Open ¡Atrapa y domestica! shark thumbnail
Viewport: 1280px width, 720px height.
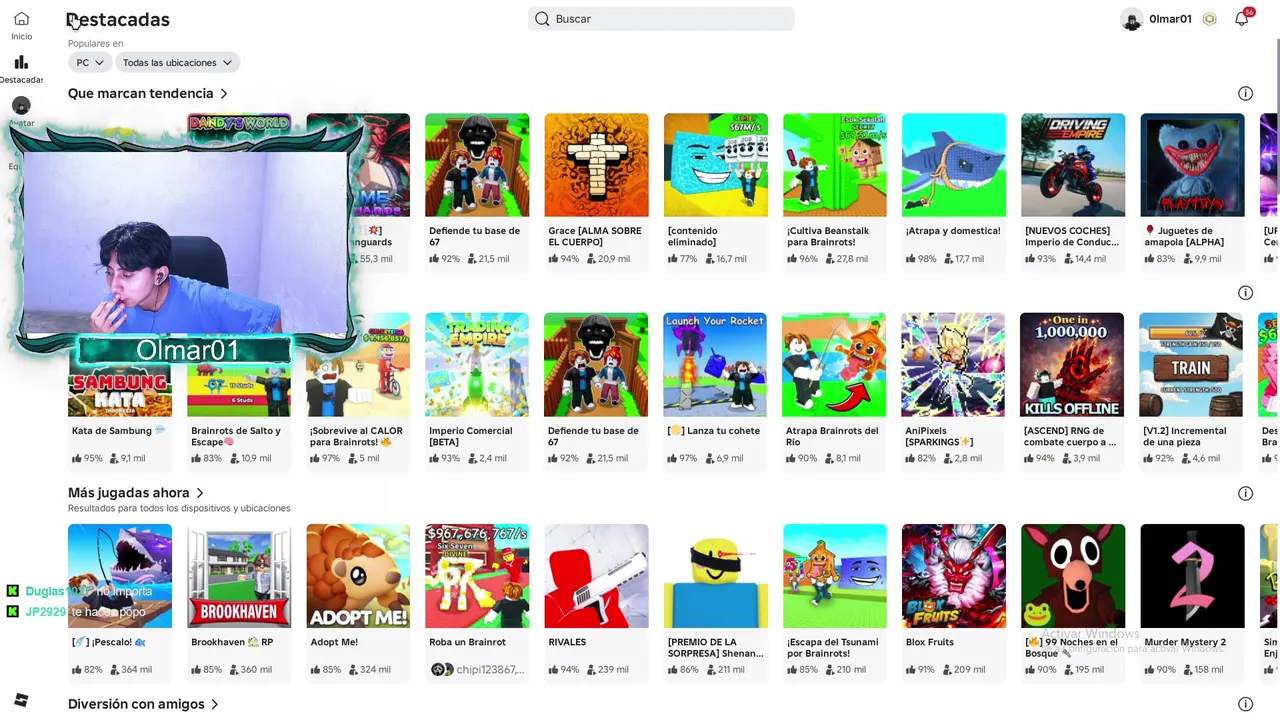coord(954,165)
